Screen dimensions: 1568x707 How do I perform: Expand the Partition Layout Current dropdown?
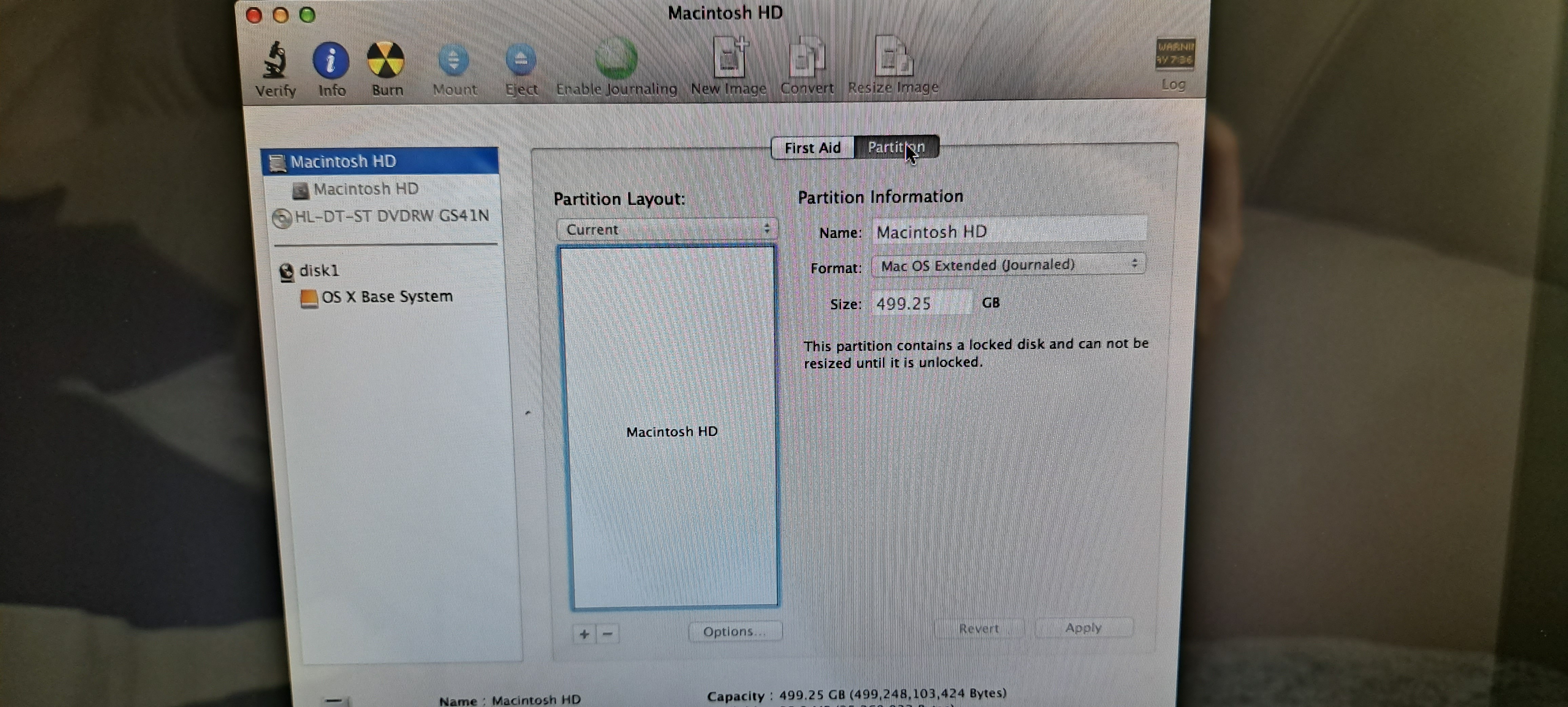coord(667,230)
